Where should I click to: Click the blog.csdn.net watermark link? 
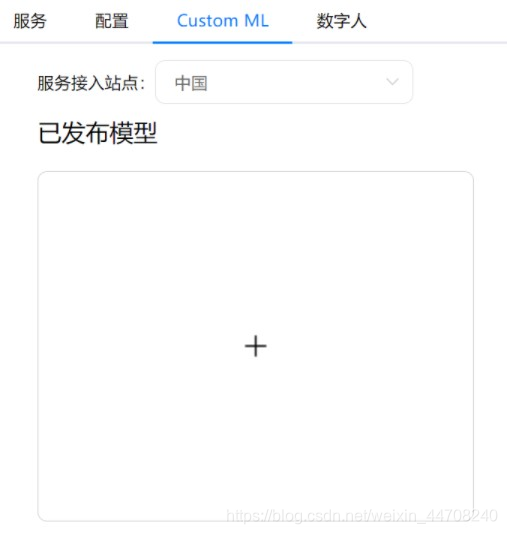[x=362, y=516]
